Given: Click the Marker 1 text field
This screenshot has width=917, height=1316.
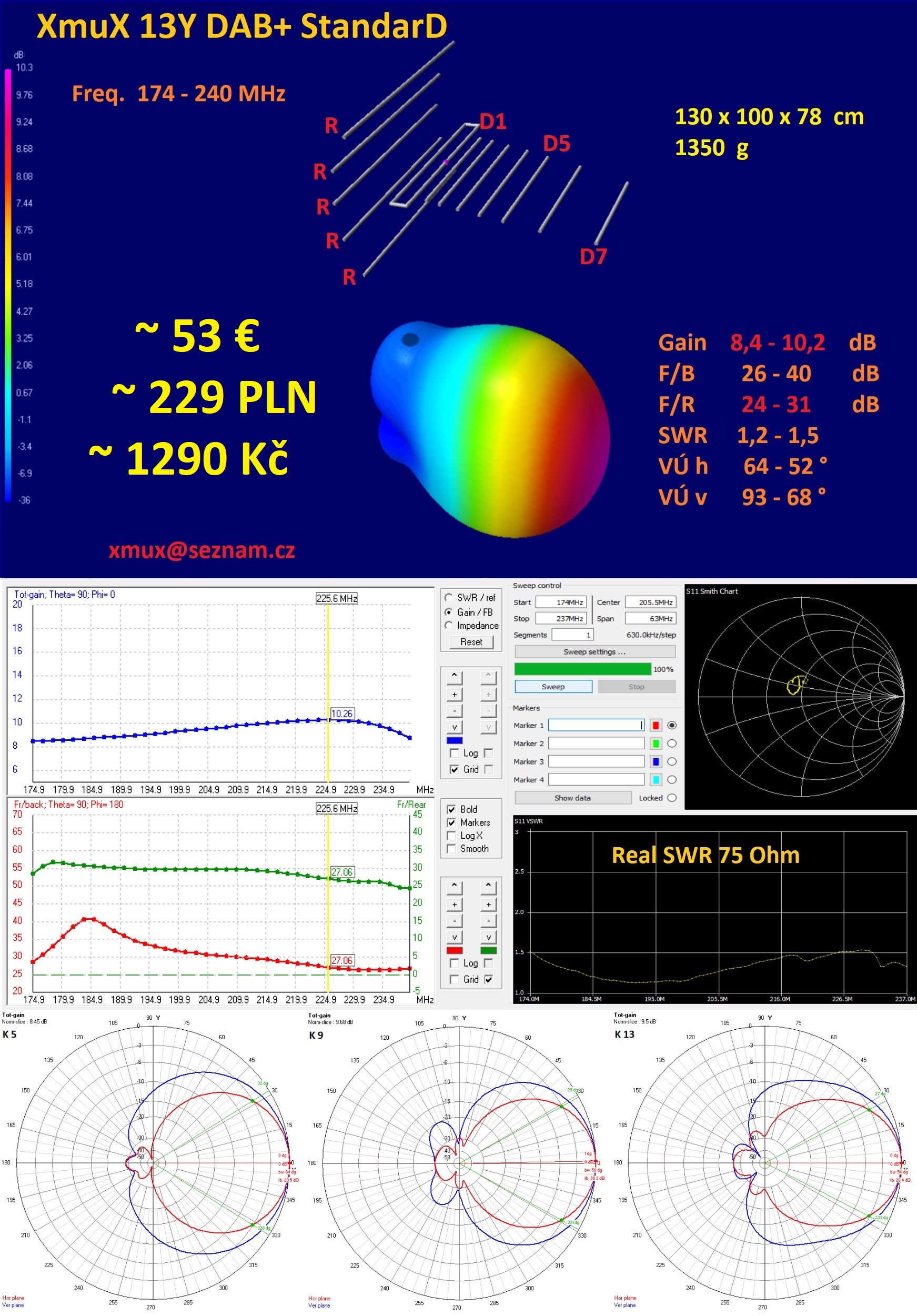Looking at the screenshot, I should (x=596, y=725).
